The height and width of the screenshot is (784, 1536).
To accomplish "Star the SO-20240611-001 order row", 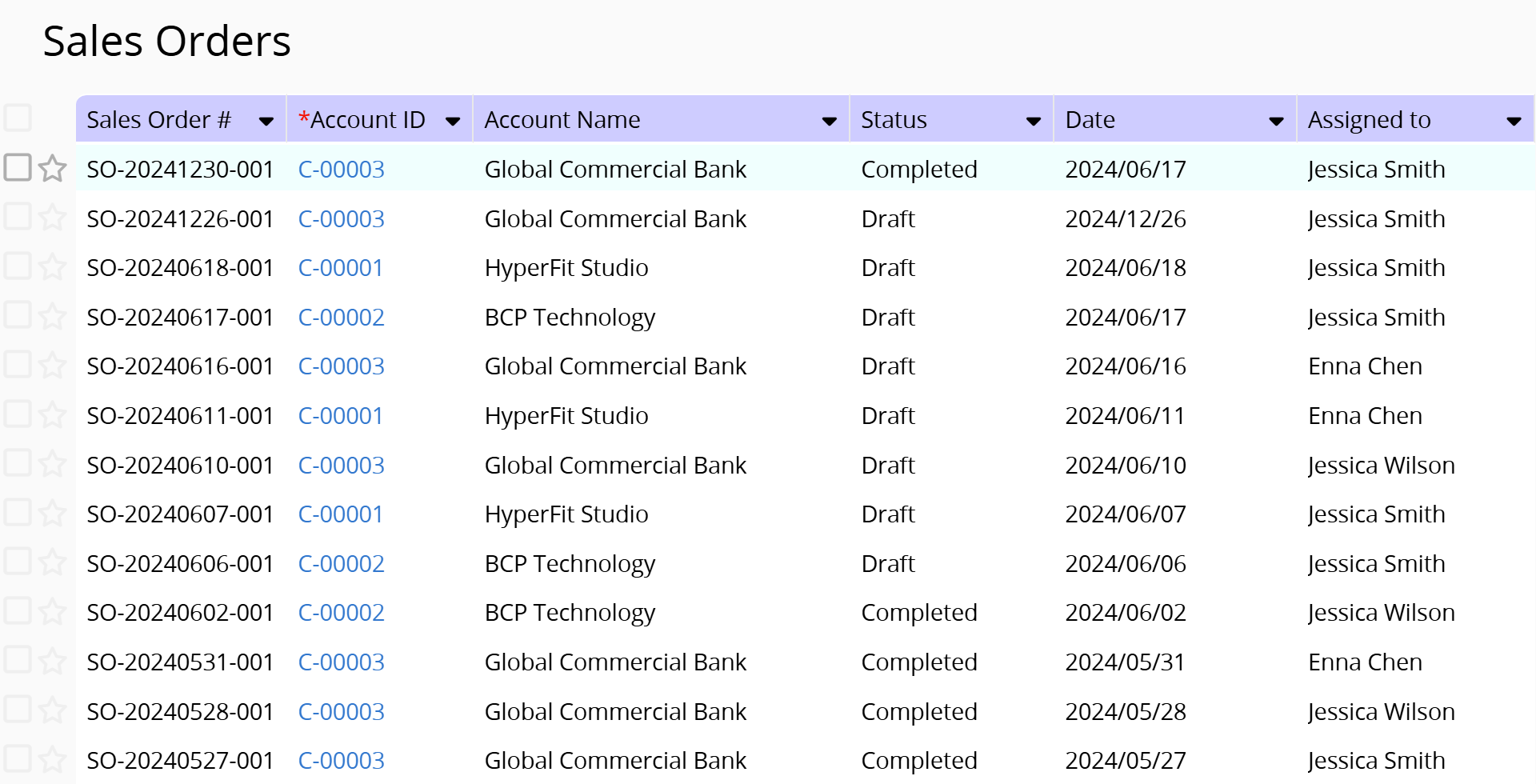I will [53, 414].
